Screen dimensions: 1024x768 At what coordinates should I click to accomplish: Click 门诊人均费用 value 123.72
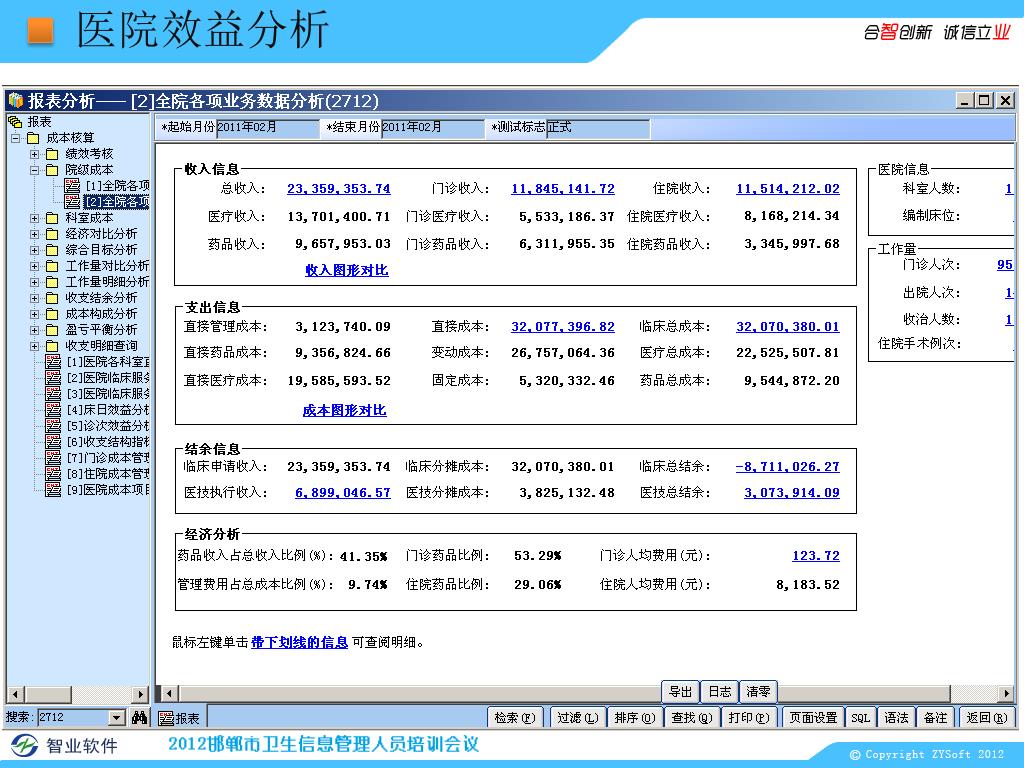[x=816, y=556]
